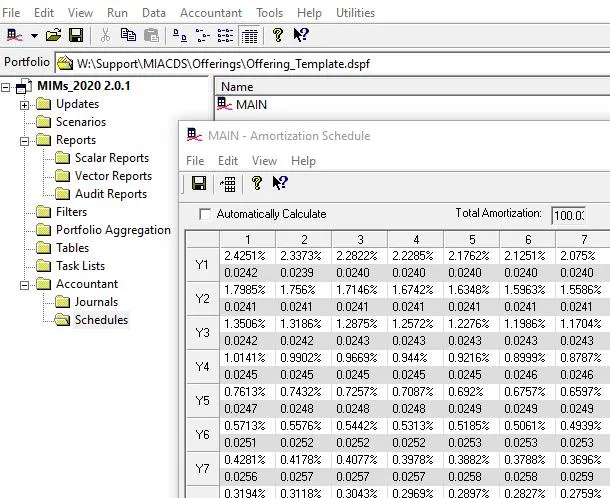
Task: Expand the Updates tree node
Action: coord(25,104)
